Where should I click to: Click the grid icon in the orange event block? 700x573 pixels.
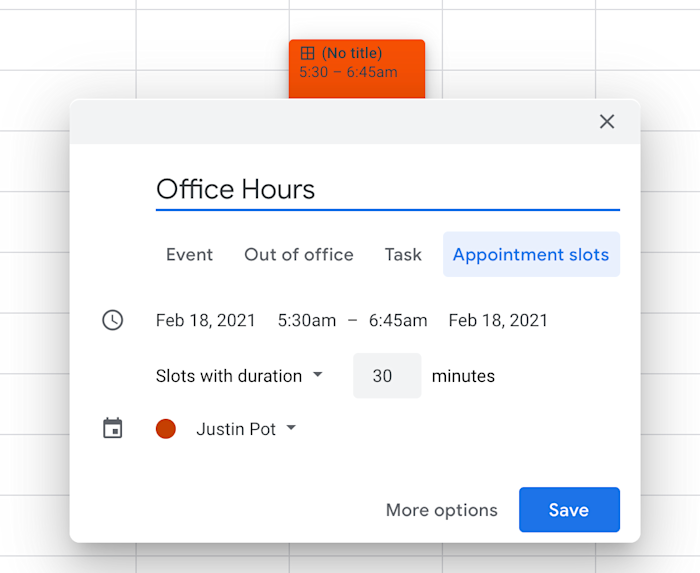click(x=308, y=53)
